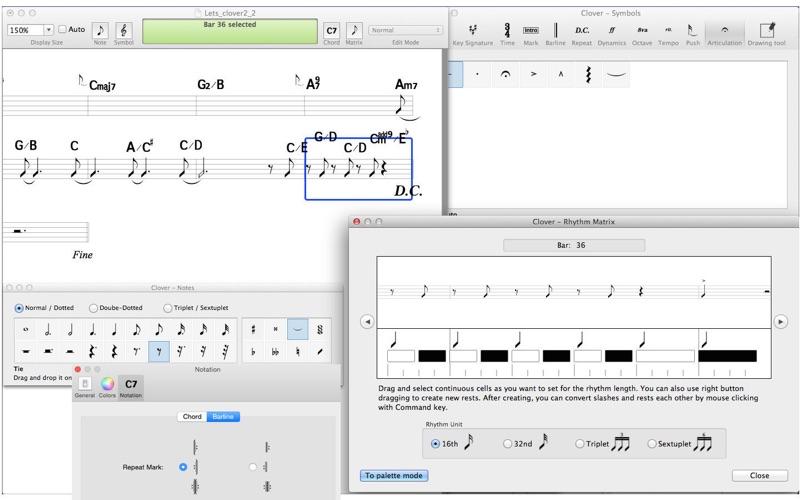The image size is (800, 500).
Task: Select the highlighted eighth rest in Notes palette
Action: click(x=159, y=352)
